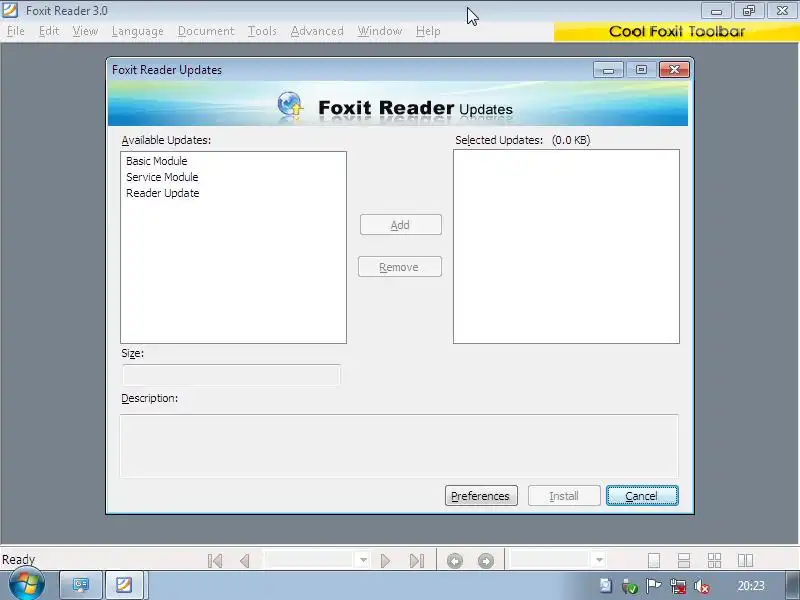Open zoom level dropdown in status bar
The image size is (800, 600).
599,560
